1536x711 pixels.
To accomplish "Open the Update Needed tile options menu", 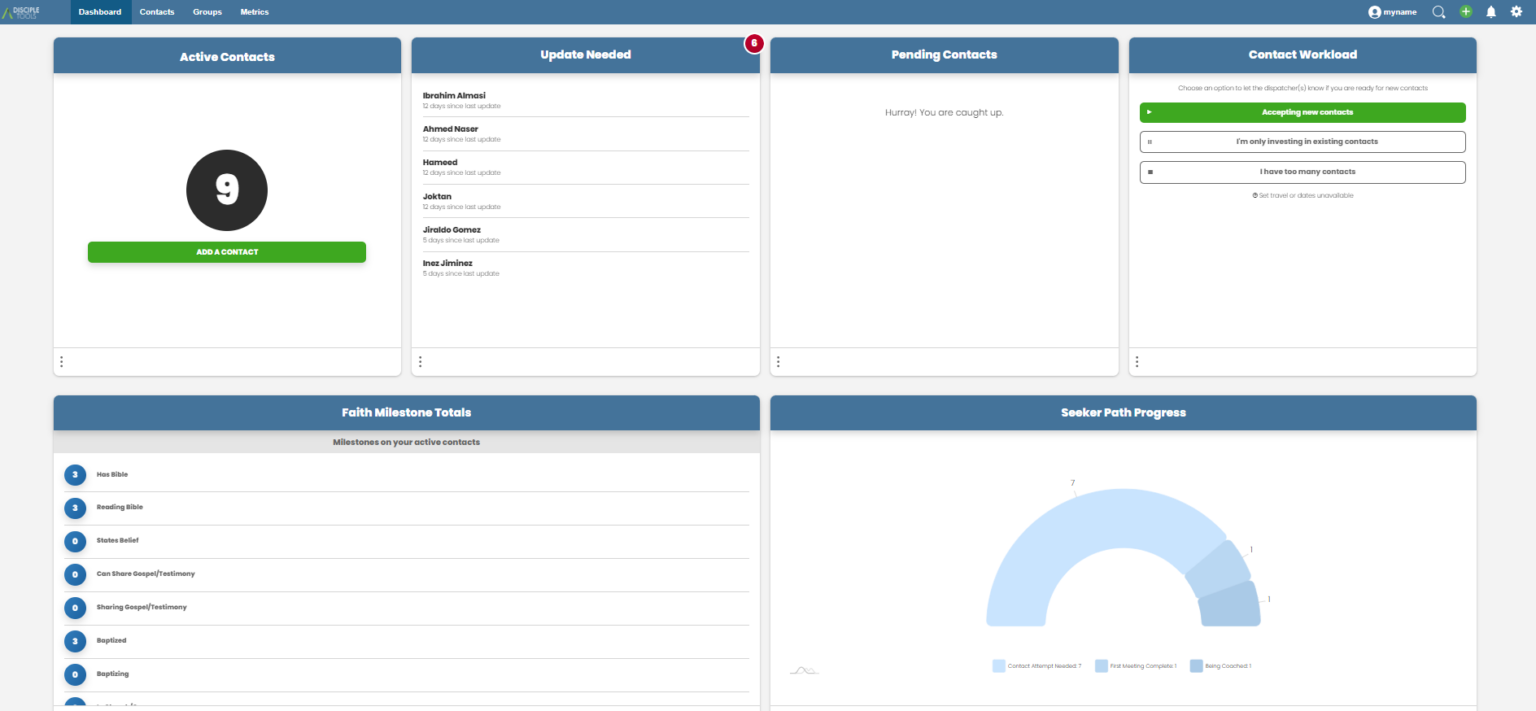I will tap(420, 361).
